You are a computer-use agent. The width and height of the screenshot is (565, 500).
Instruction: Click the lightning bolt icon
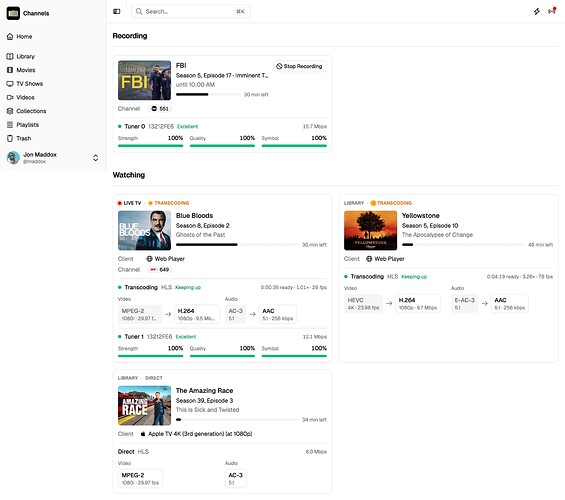coord(537,12)
